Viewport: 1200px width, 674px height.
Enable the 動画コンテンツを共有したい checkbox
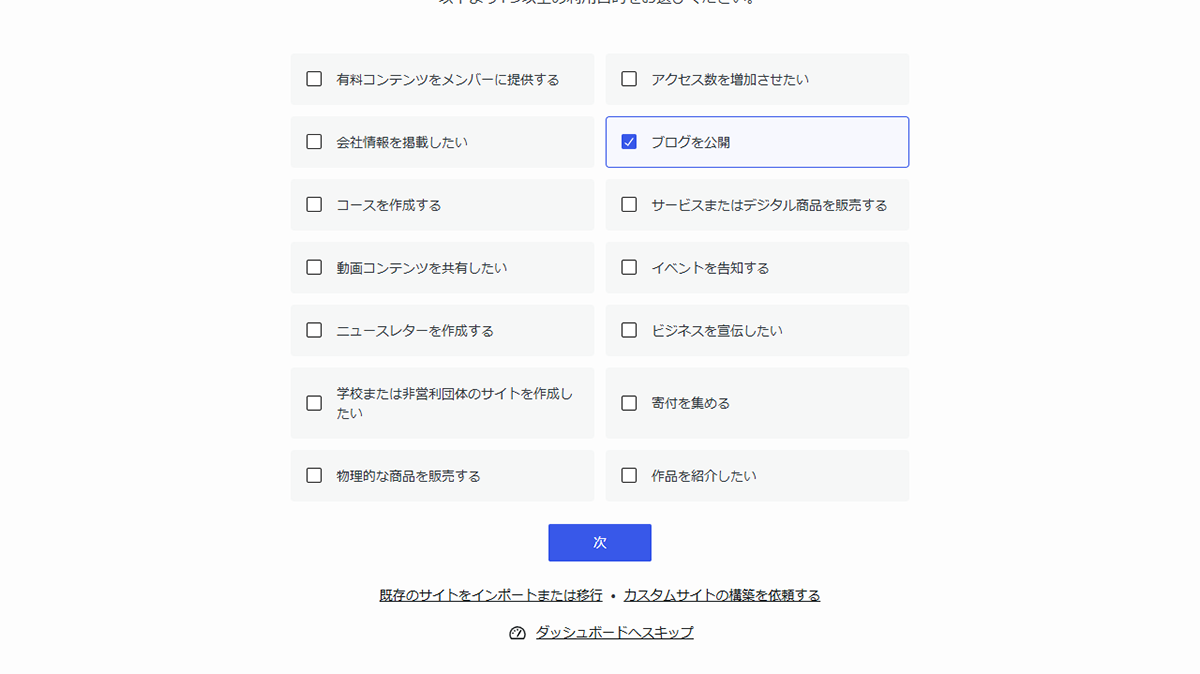[x=314, y=267]
